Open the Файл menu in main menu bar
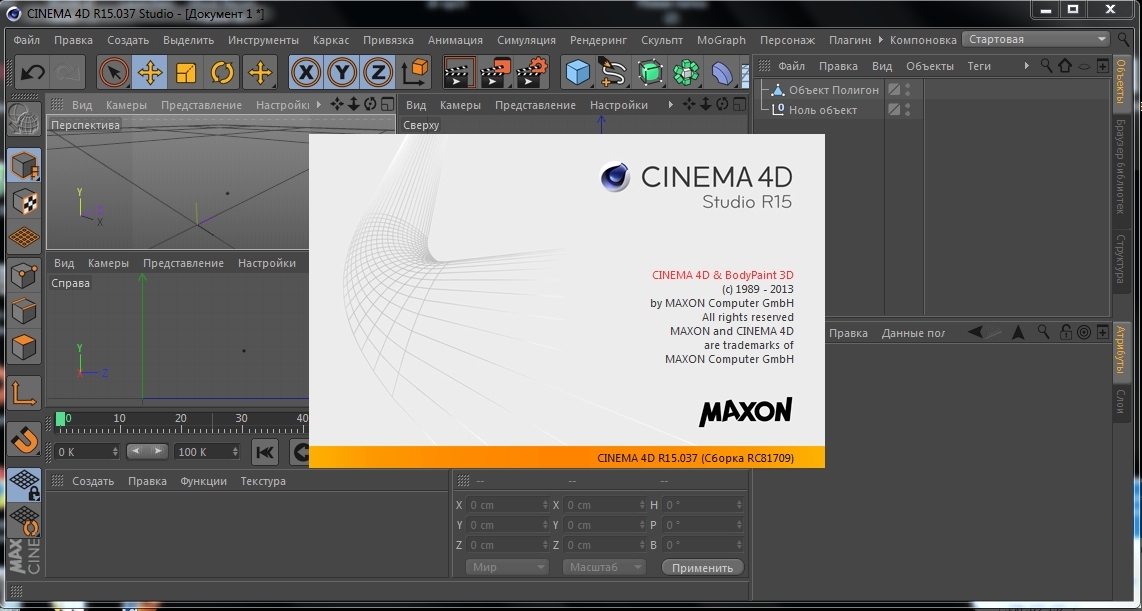The height and width of the screenshot is (611, 1142). coord(26,40)
